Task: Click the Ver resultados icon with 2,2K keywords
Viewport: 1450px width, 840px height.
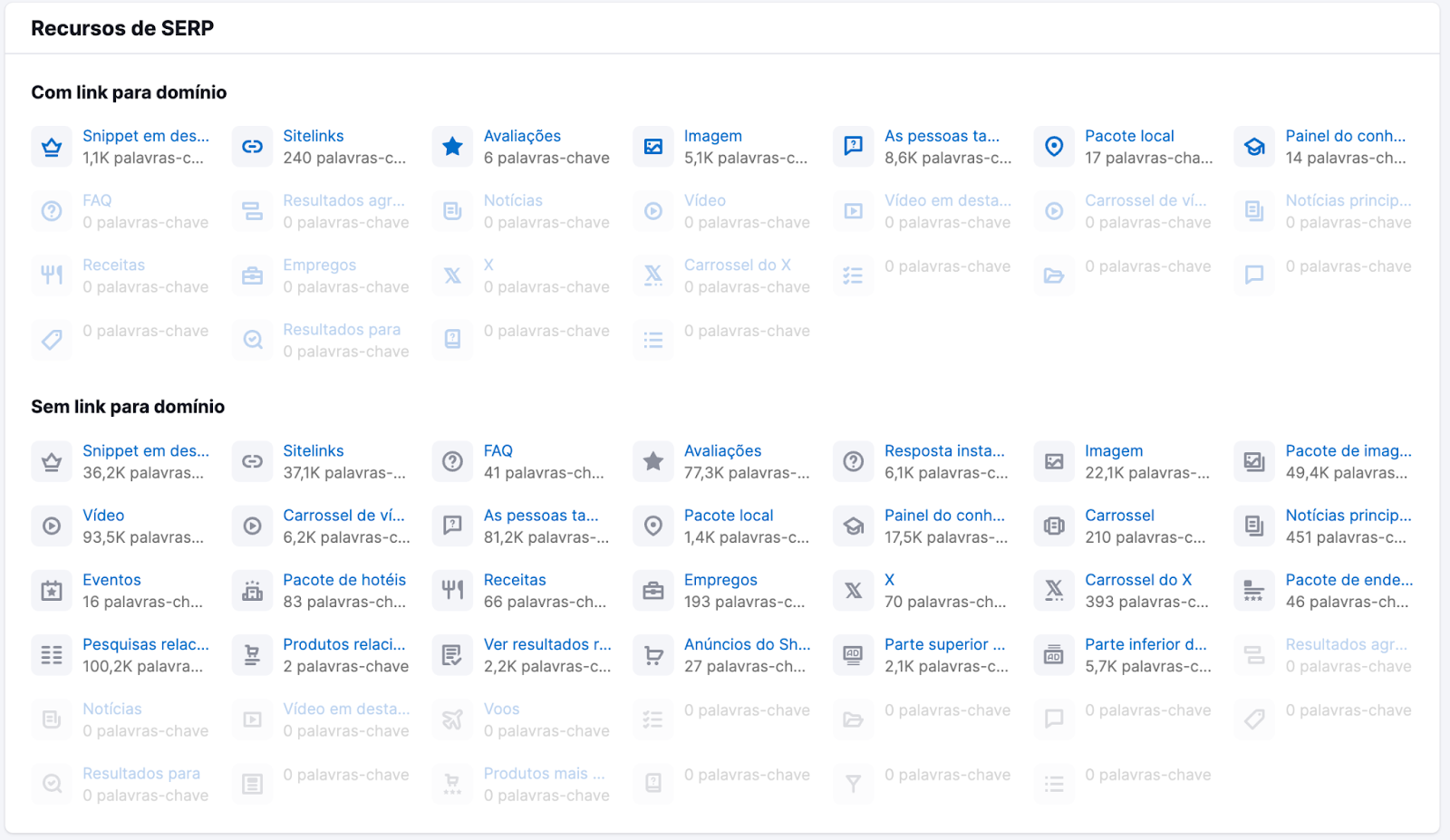Action: pos(452,655)
